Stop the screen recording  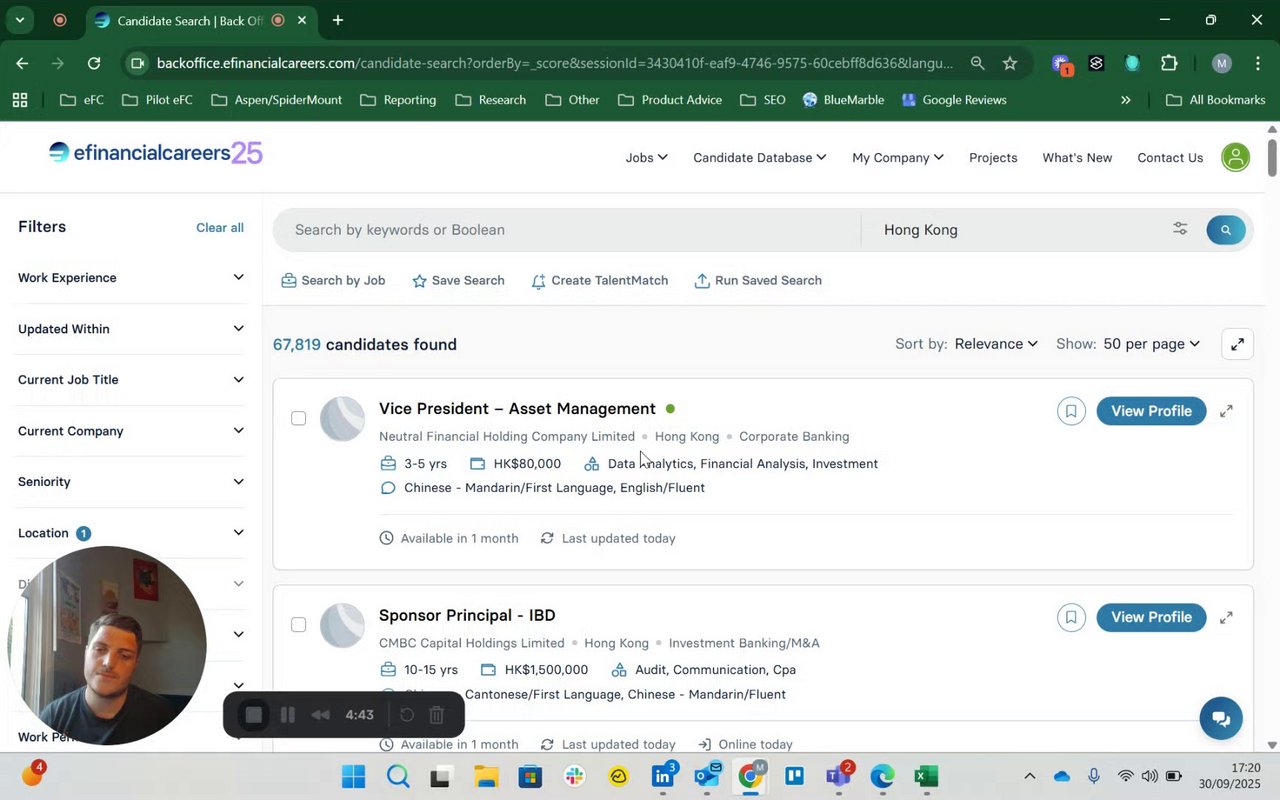(x=254, y=715)
